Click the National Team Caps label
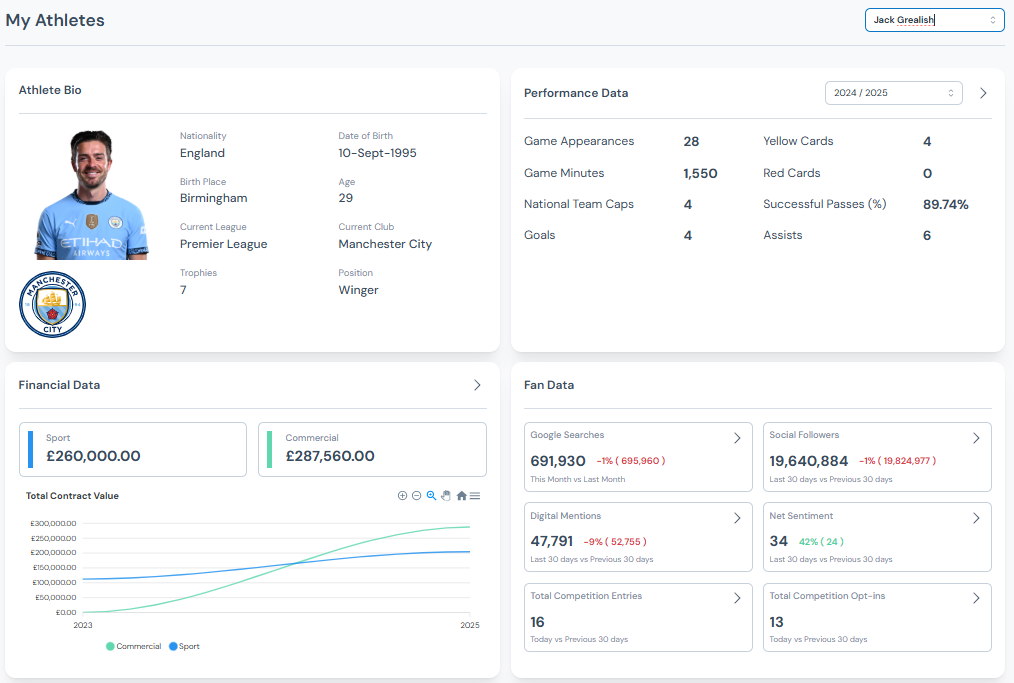The height and width of the screenshot is (683, 1014). (579, 204)
